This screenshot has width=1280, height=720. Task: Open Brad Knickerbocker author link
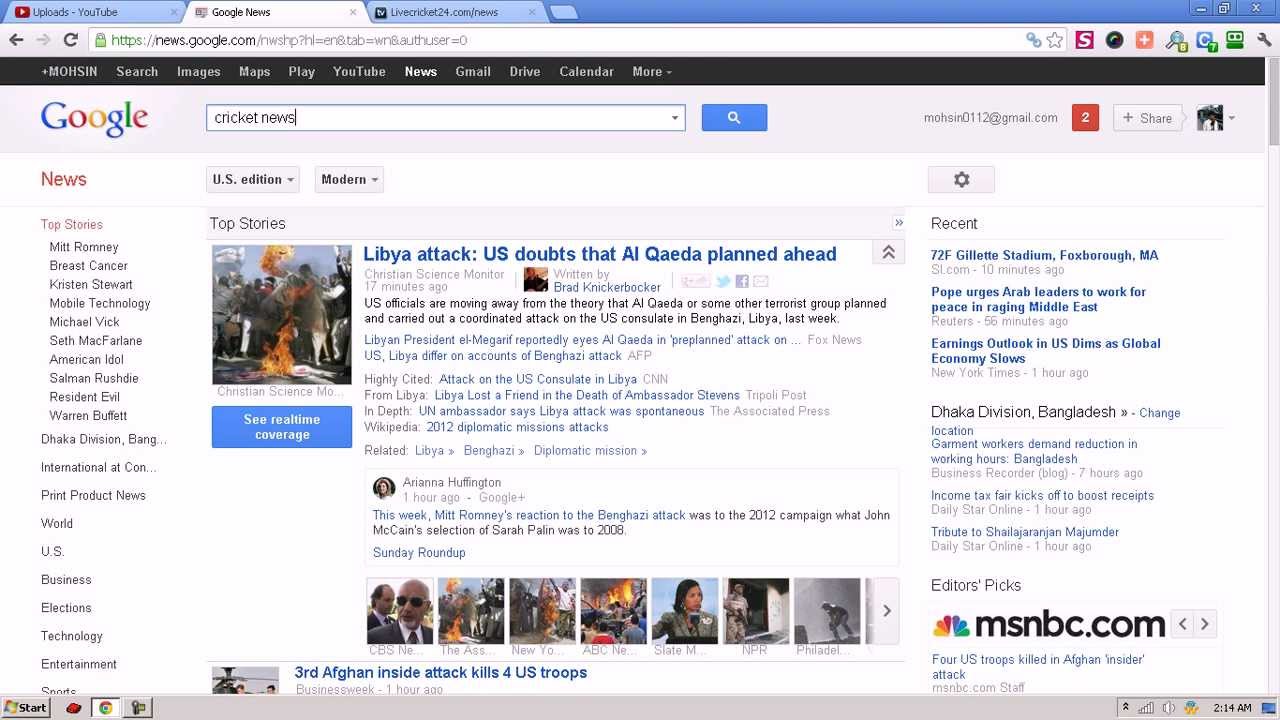607,287
